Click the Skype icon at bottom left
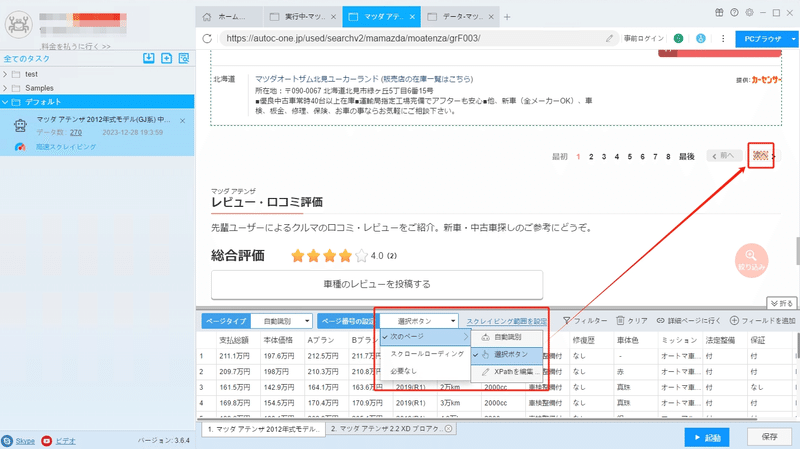Image resolution: width=800 pixels, height=449 pixels. pos(7,441)
